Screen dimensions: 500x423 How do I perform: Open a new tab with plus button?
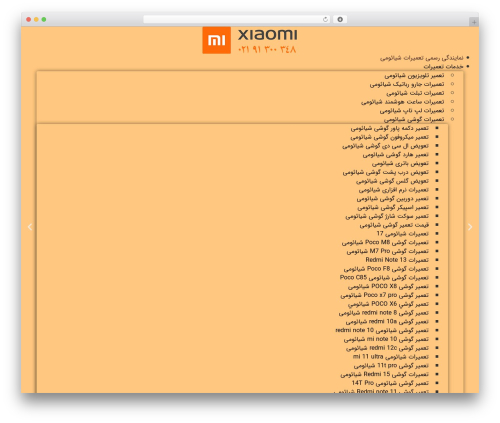[474, 22]
